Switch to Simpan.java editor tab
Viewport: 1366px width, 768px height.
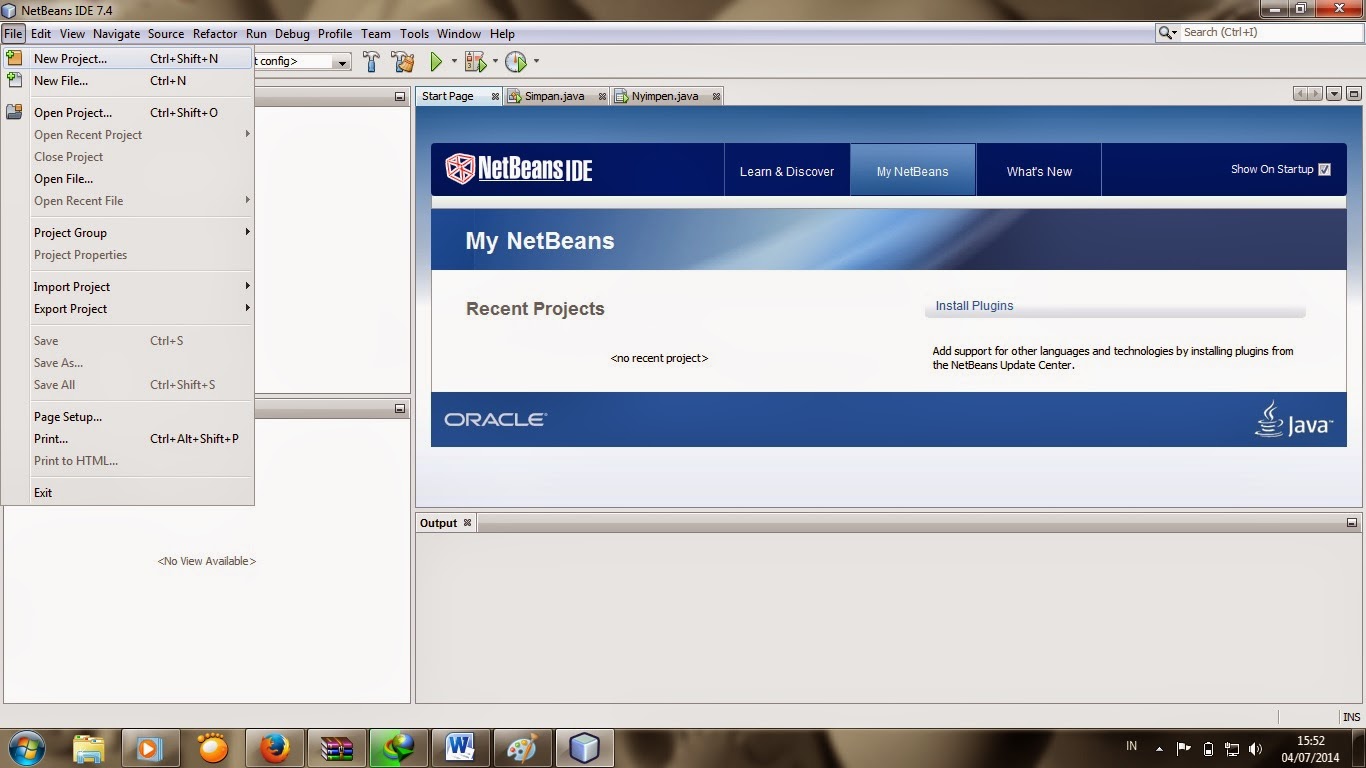[555, 97]
